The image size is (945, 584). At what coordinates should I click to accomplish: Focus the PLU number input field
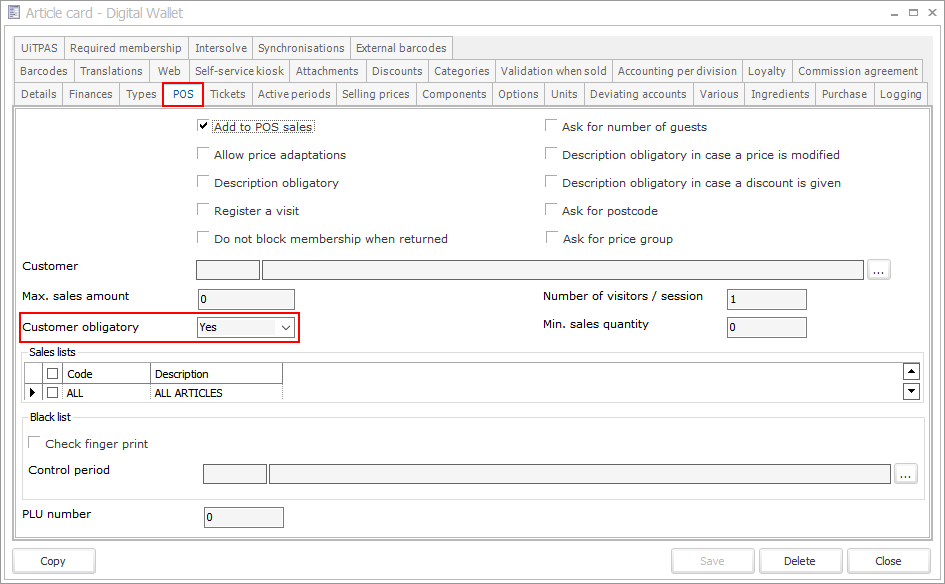244,517
